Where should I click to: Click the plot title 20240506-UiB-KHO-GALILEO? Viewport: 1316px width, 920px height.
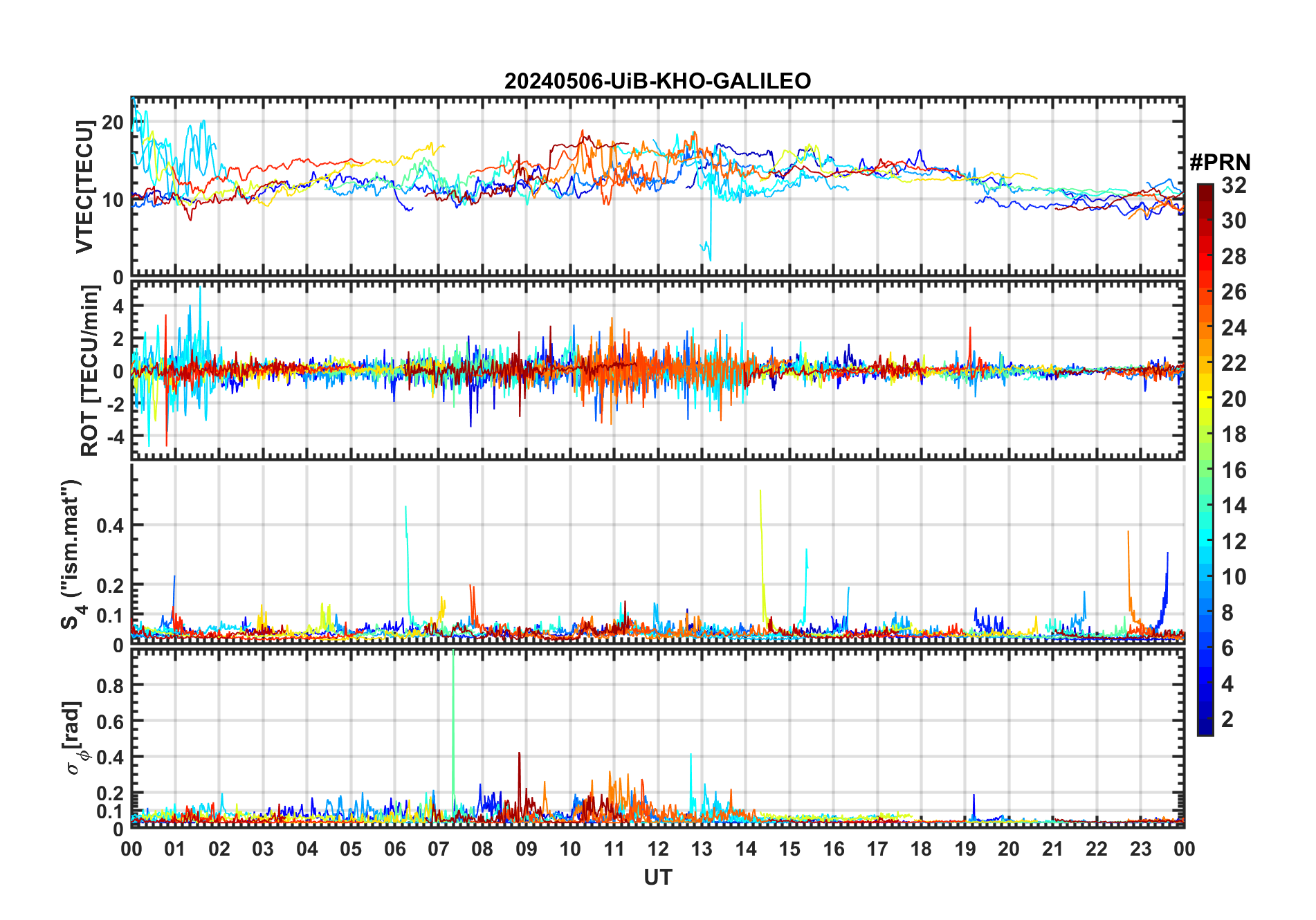657,81
